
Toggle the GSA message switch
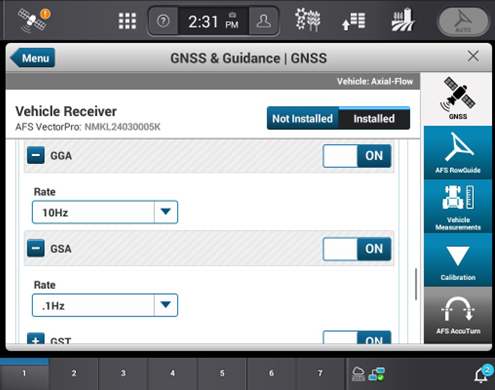[357, 249]
